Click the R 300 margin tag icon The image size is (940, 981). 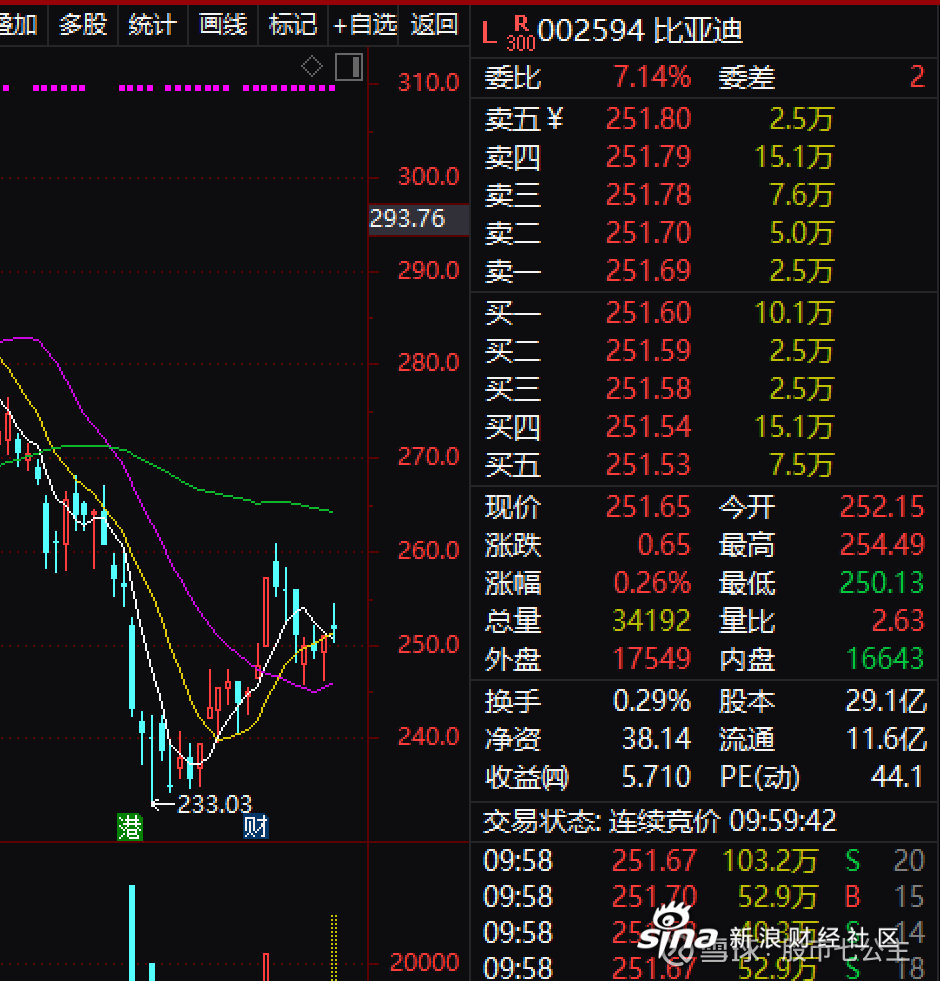coord(521,33)
